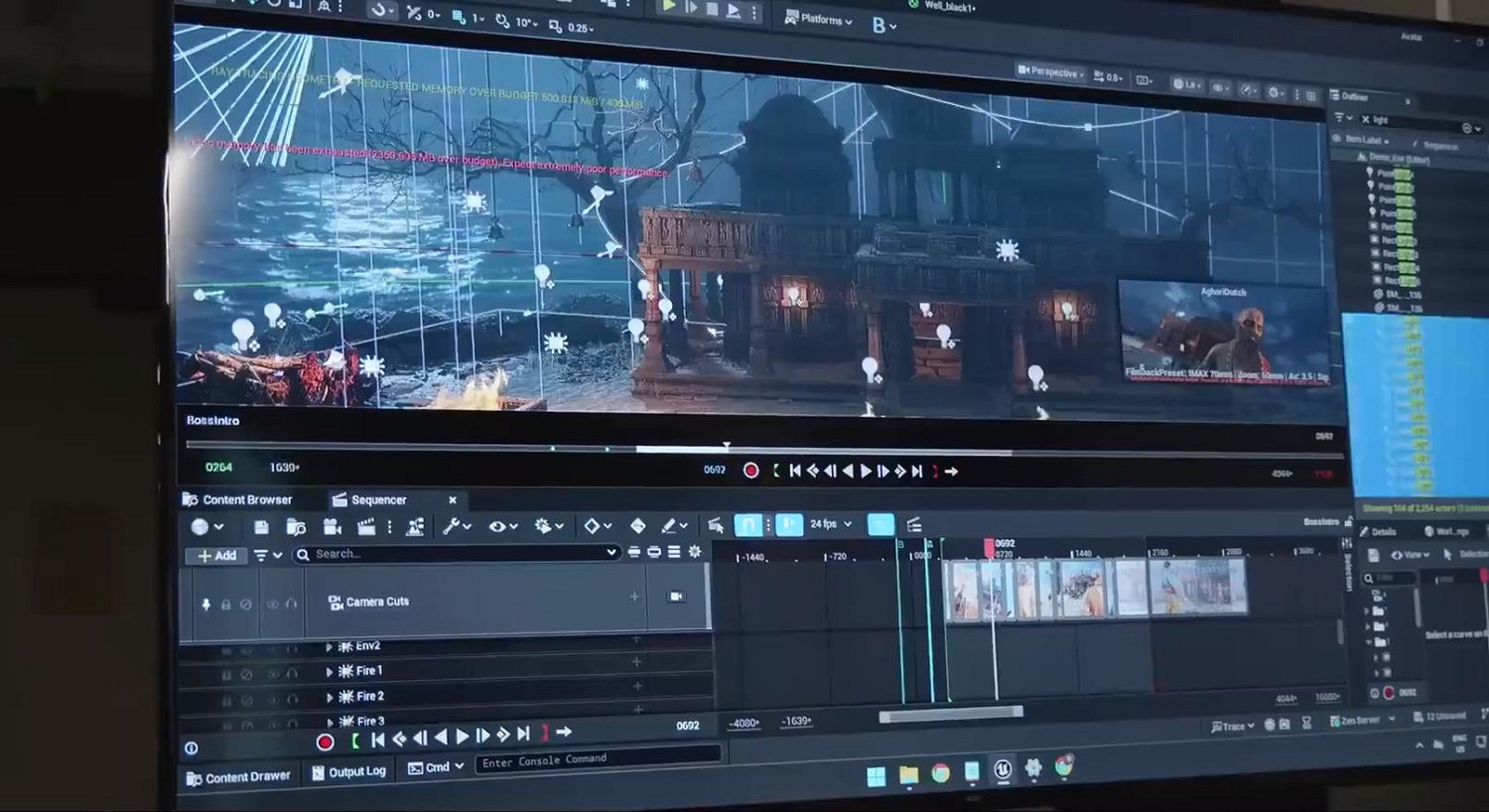Open the Unreal Engine icon in the taskbar
Image resolution: width=1489 pixels, height=812 pixels.
click(1003, 770)
